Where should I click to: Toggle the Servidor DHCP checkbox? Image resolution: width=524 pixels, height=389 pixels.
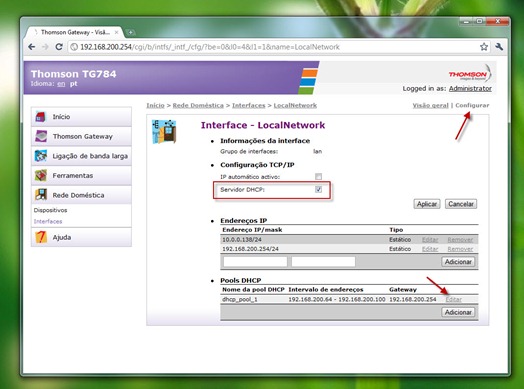(318, 189)
